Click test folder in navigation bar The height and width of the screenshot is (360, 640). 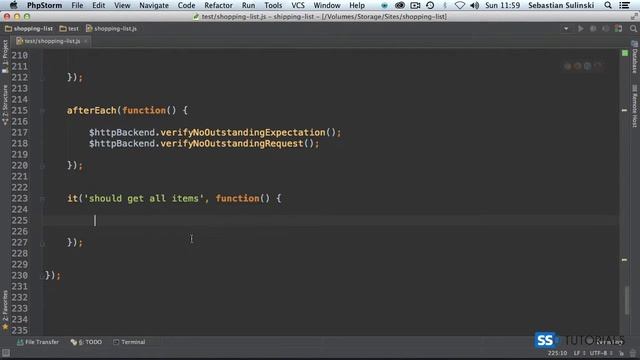69,29
